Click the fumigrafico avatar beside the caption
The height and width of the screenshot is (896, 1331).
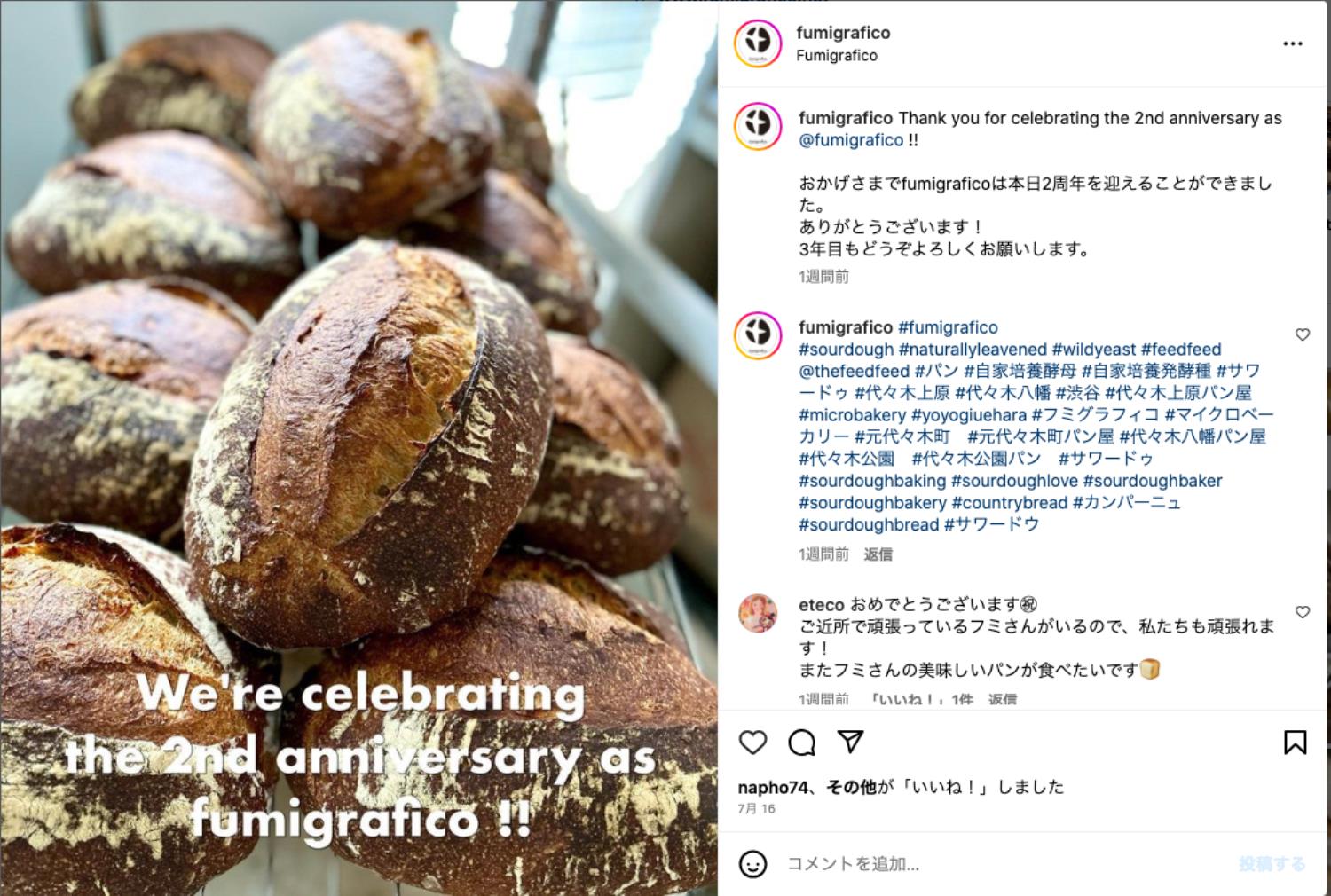[x=758, y=127]
